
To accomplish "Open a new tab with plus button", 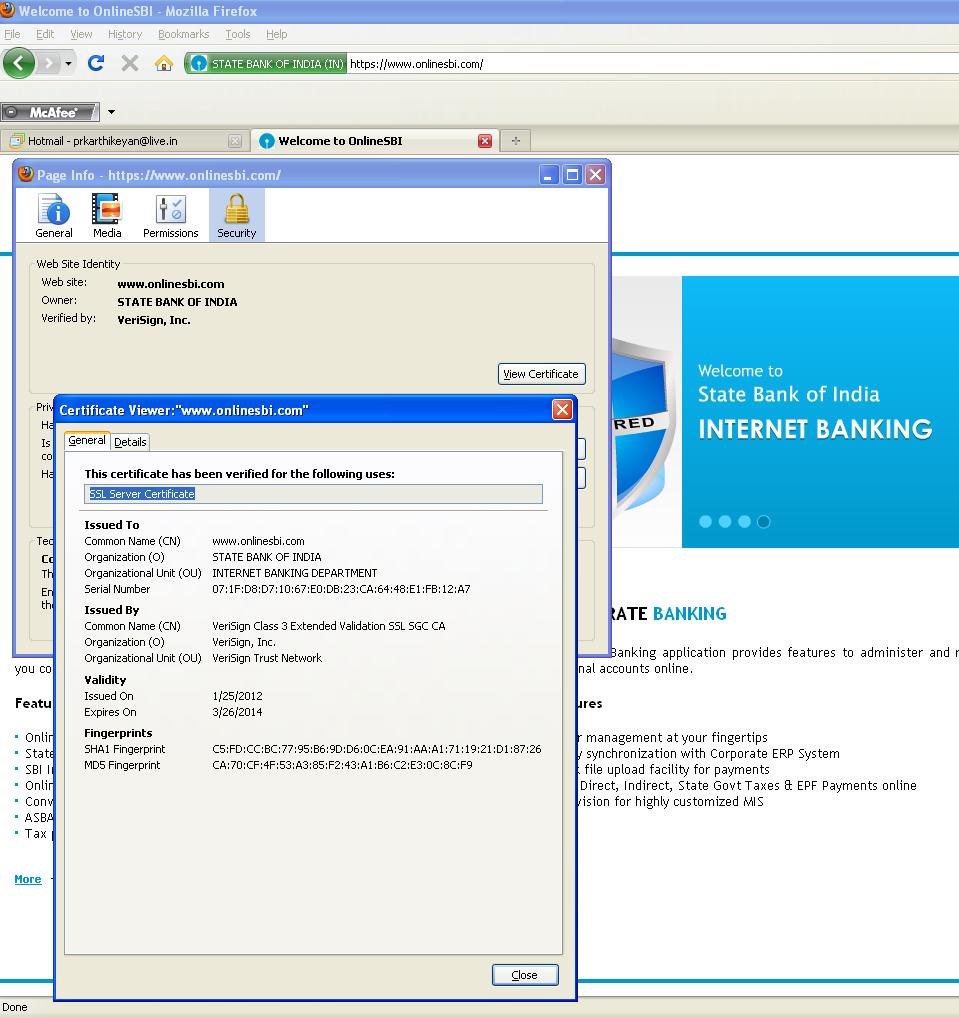I will coord(516,141).
